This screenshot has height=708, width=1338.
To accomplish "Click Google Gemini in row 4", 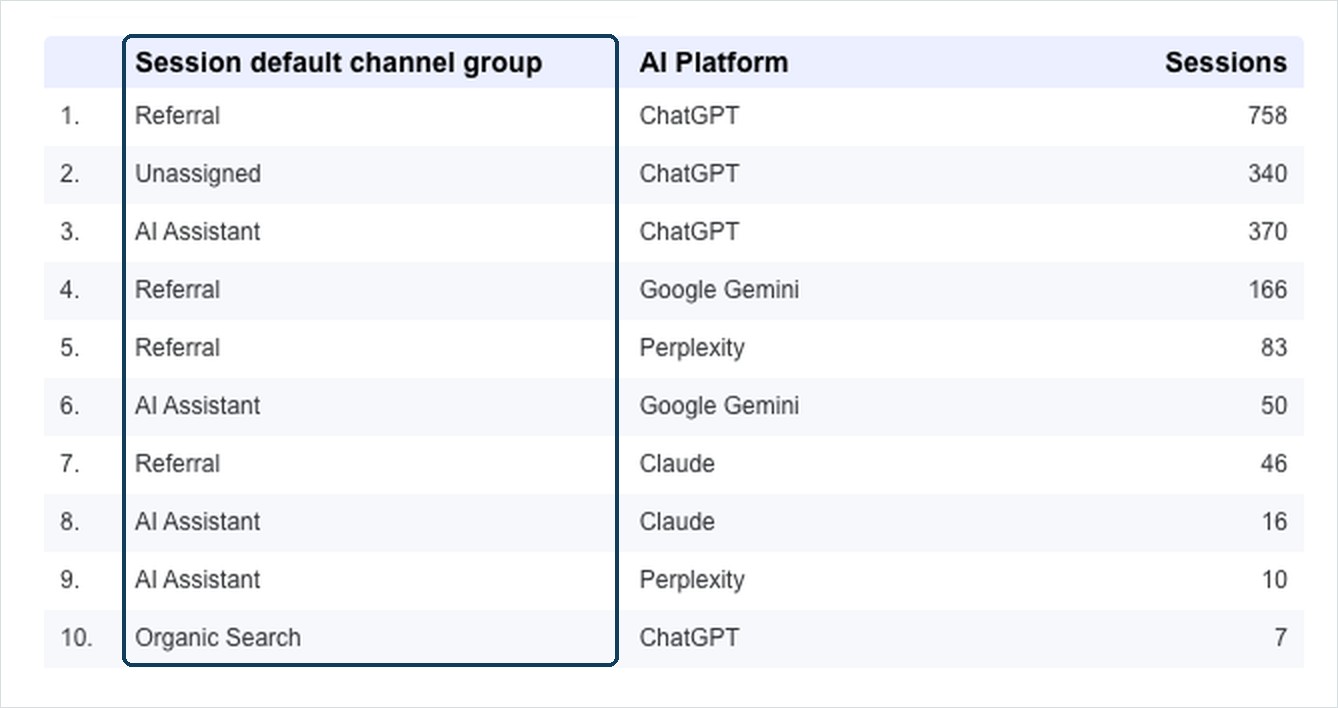I will click(x=719, y=290).
